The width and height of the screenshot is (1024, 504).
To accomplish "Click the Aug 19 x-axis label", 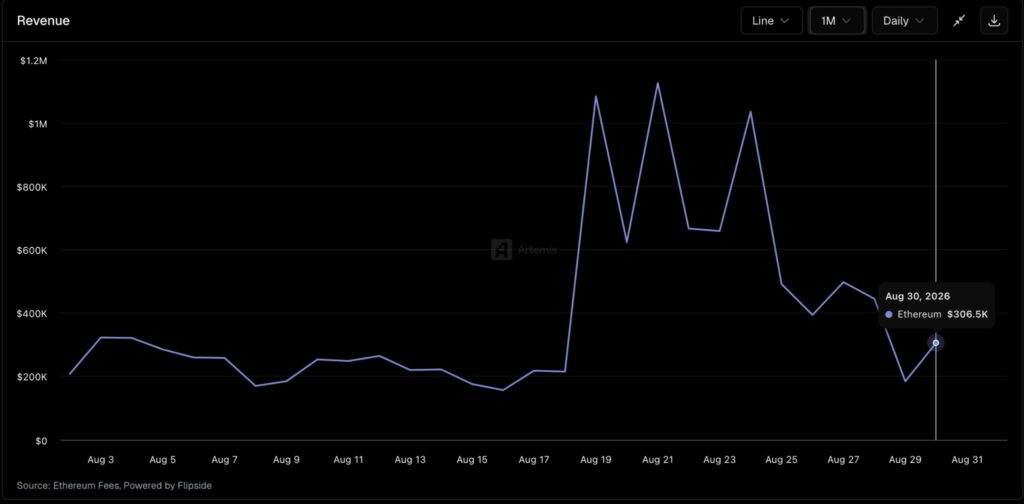I will tap(596, 460).
